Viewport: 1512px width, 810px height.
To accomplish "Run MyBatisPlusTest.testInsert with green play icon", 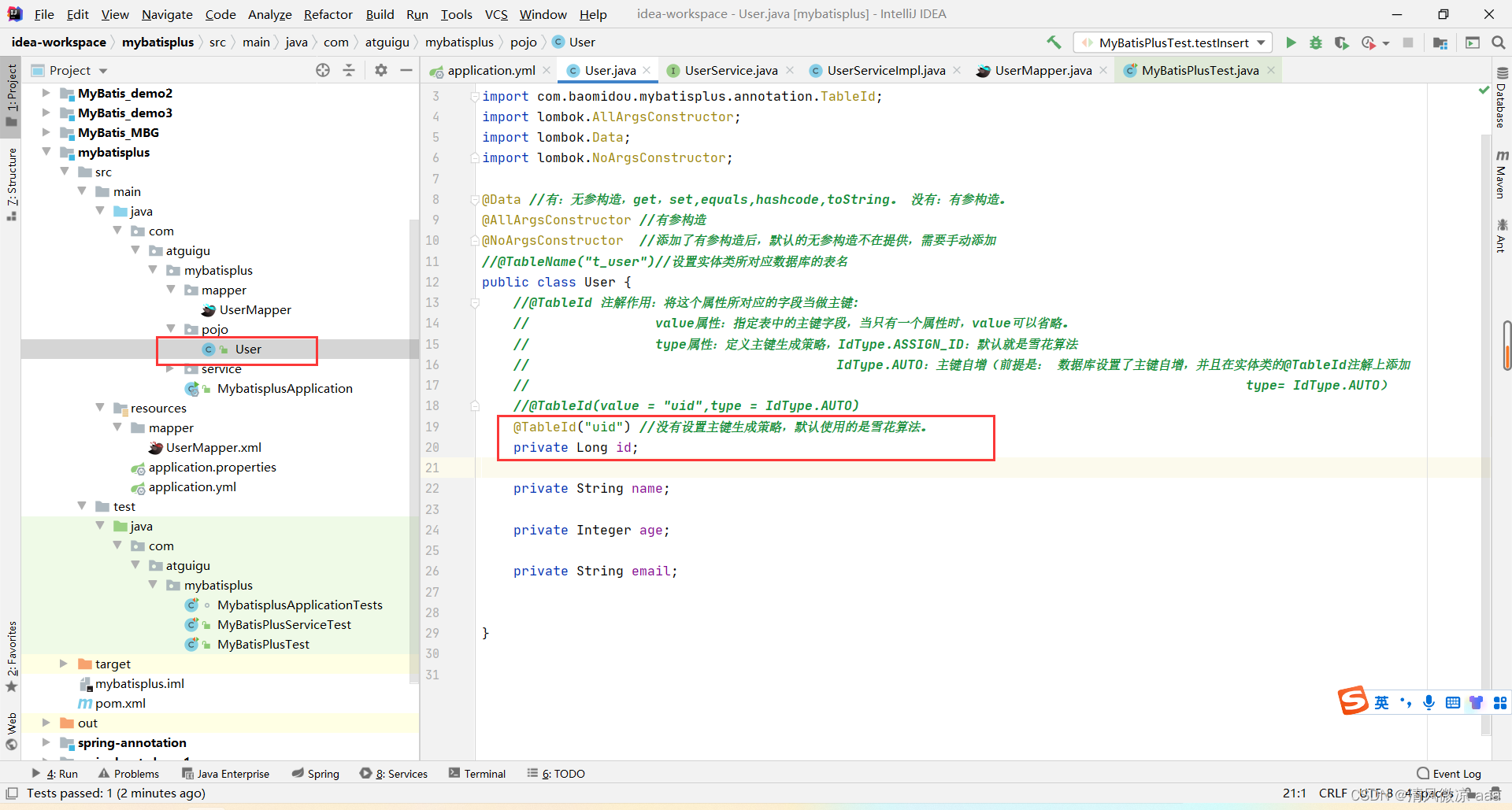I will 1291,43.
